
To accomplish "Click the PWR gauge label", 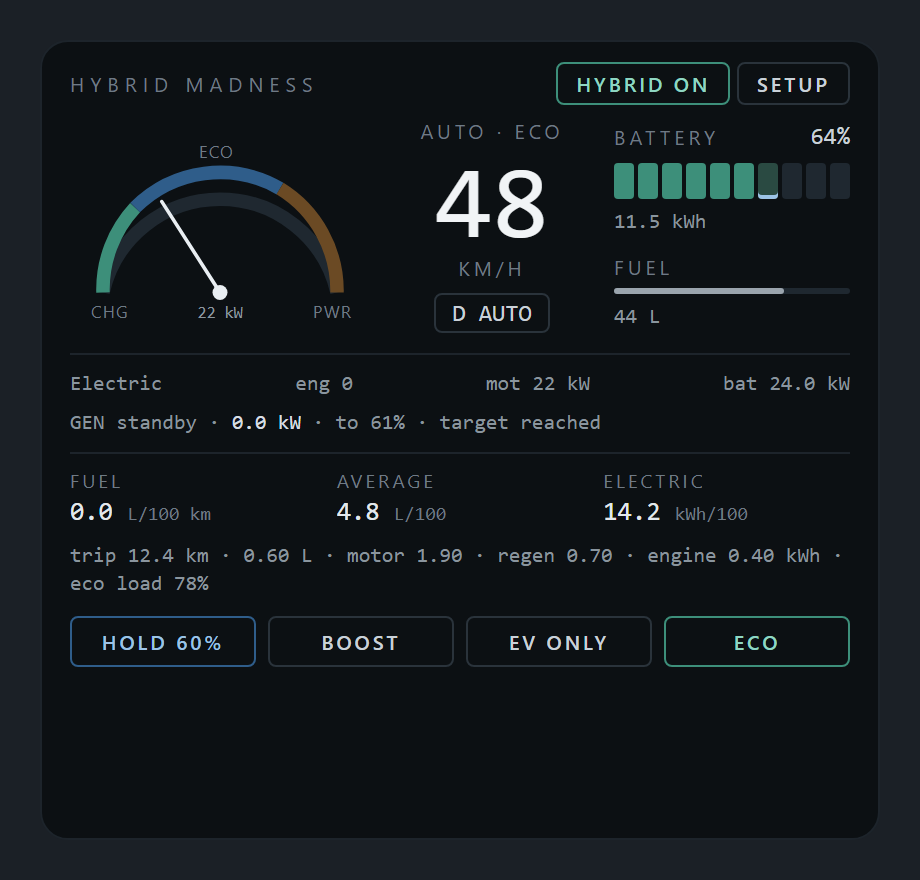I will tap(332, 312).
